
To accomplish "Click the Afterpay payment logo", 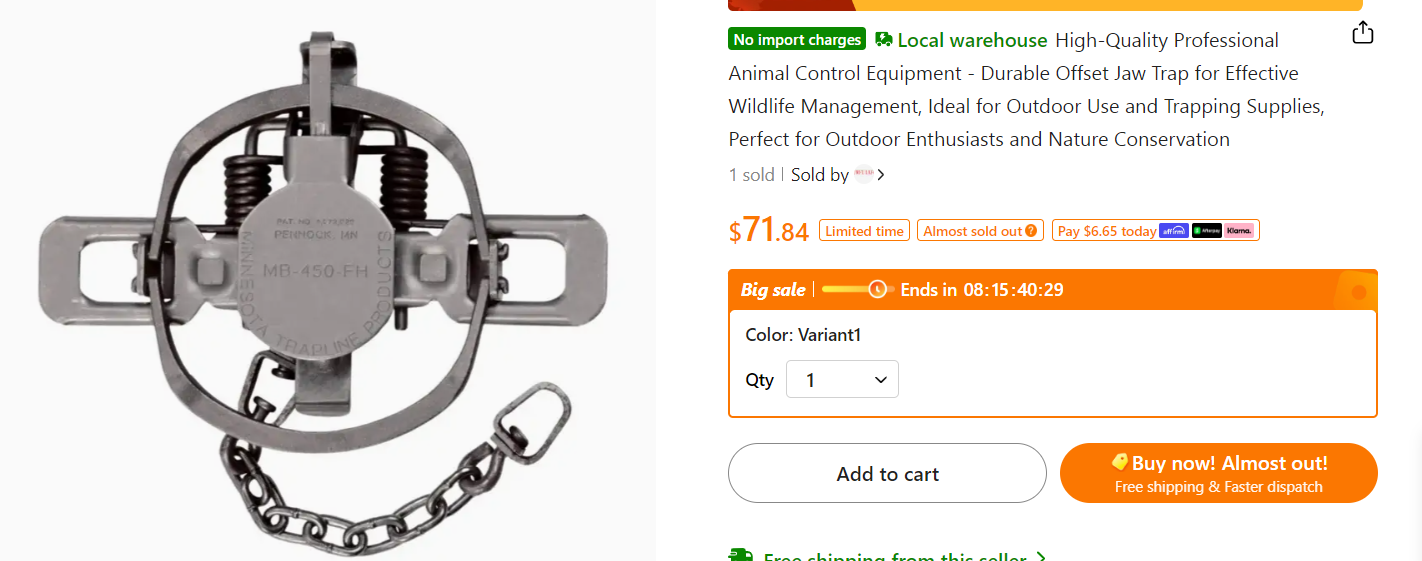I will coord(1206,231).
